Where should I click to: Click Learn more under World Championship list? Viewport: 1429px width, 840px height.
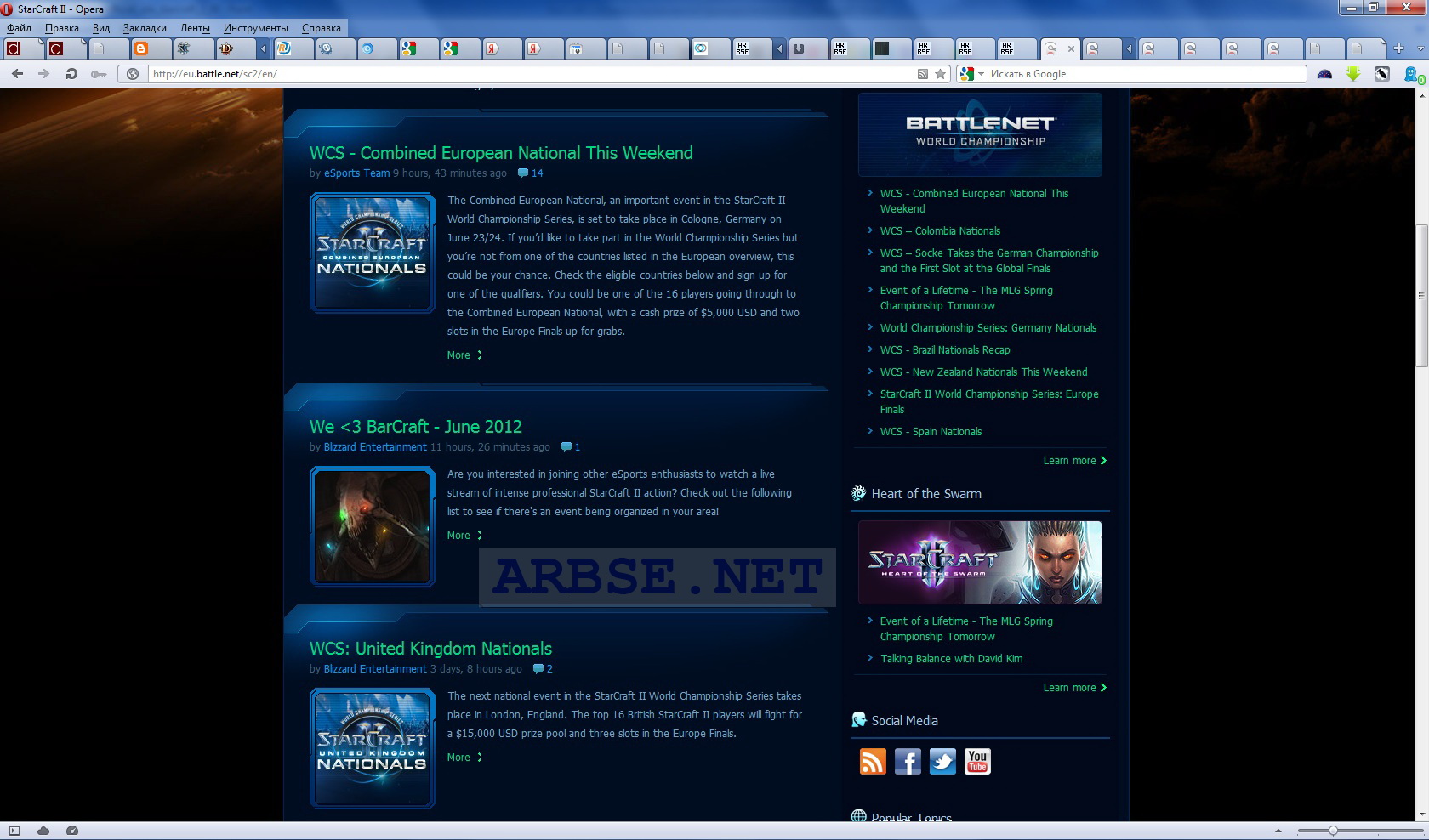click(x=1075, y=461)
